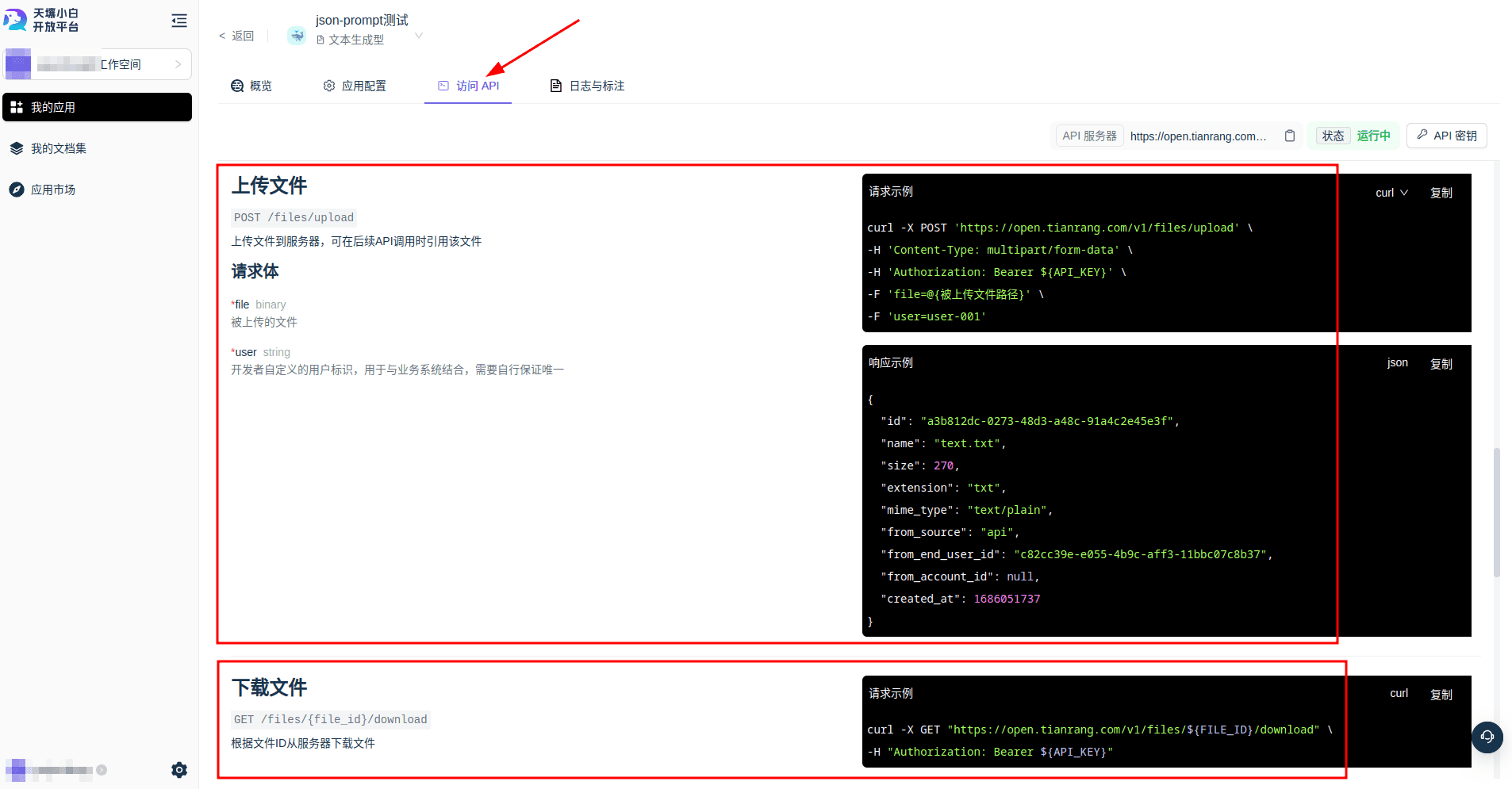This screenshot has height=789, width=1512.
Task: Click the json-prompt测试 app avatar
Action: tap(297, 35)
